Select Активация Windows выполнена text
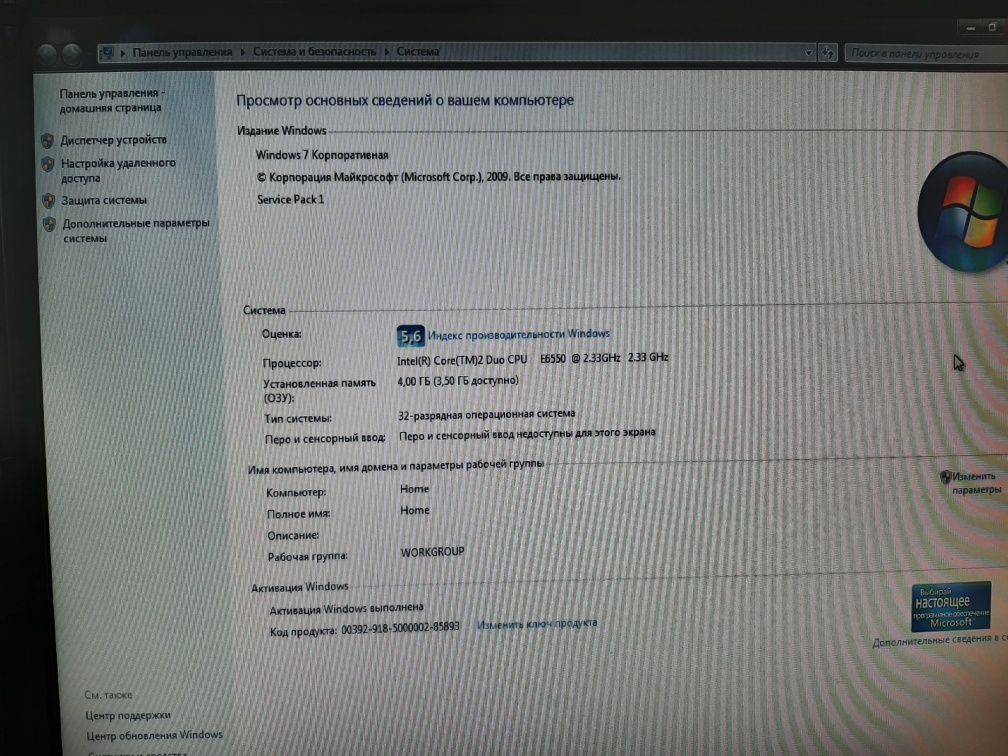The image size is (1008, 756). pyautogui.click(x=346, y=608)
